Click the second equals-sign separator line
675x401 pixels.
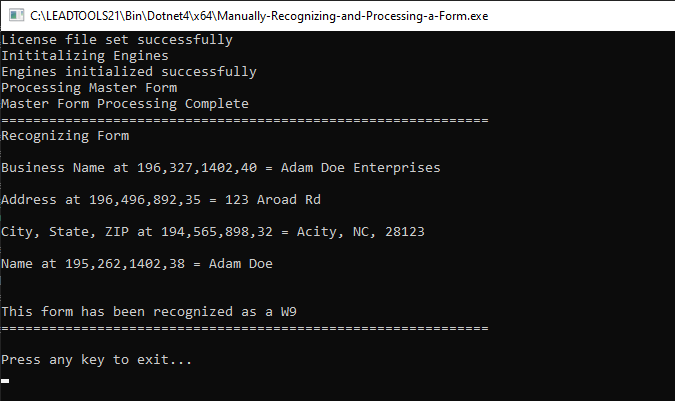[245, 328]
